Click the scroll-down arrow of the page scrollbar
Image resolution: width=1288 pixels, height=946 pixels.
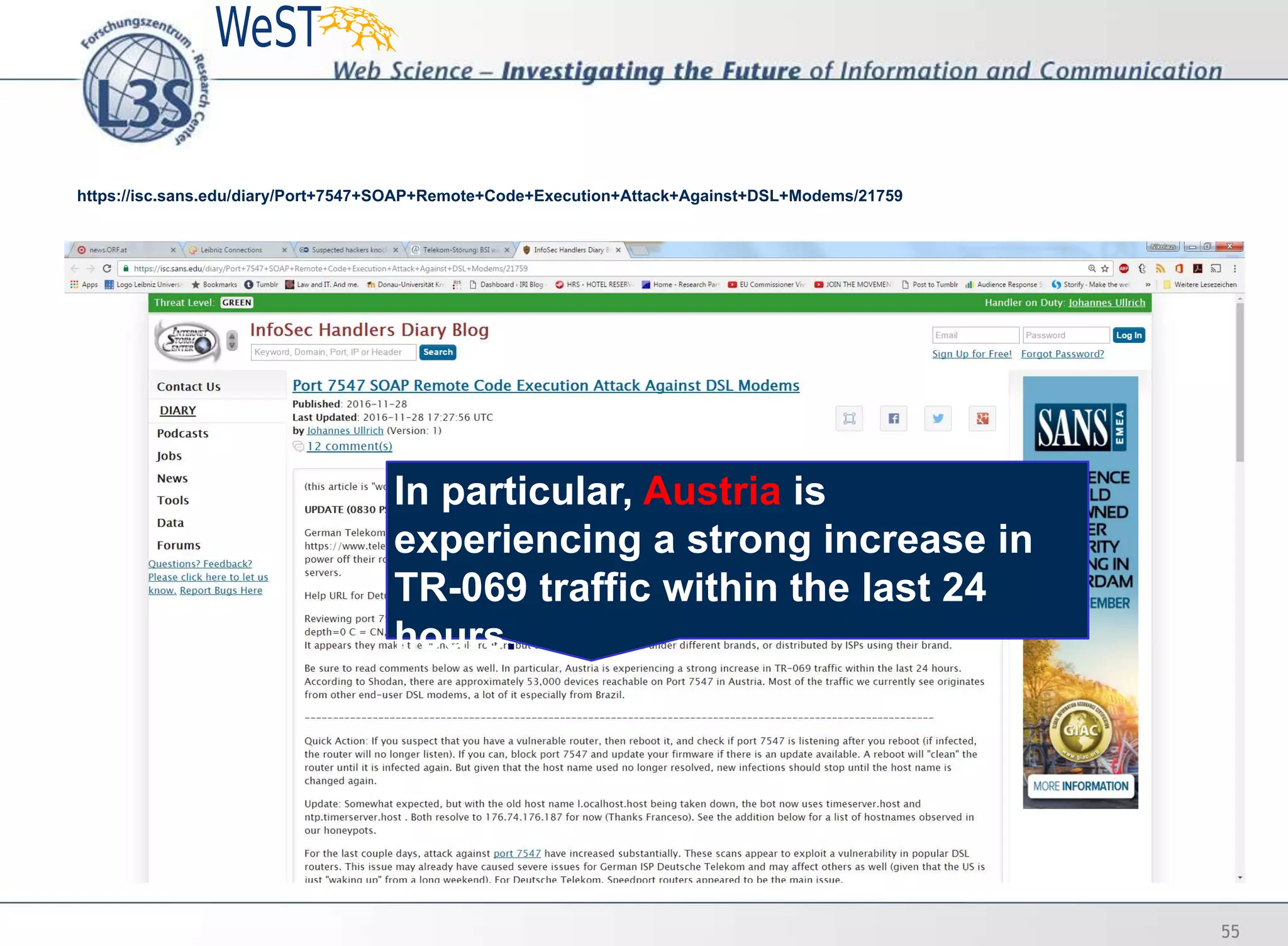point(1240,877)
